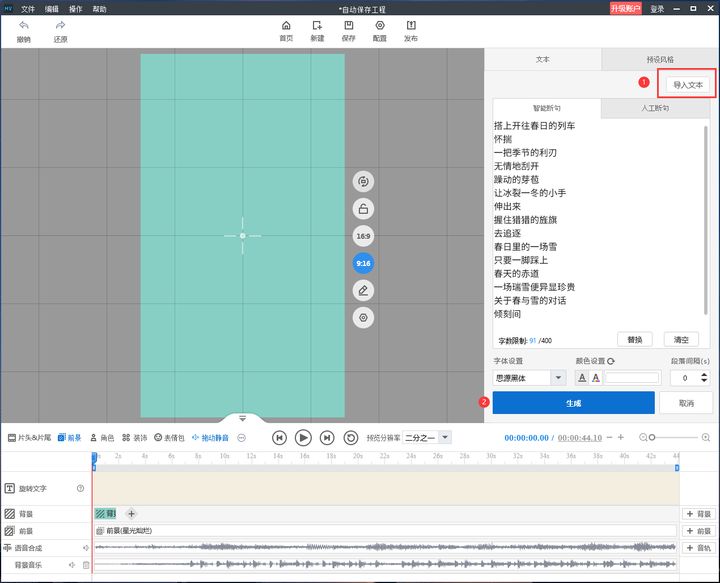Choose the plain A single color icon

pyautogui.click(x=582, y=378)
